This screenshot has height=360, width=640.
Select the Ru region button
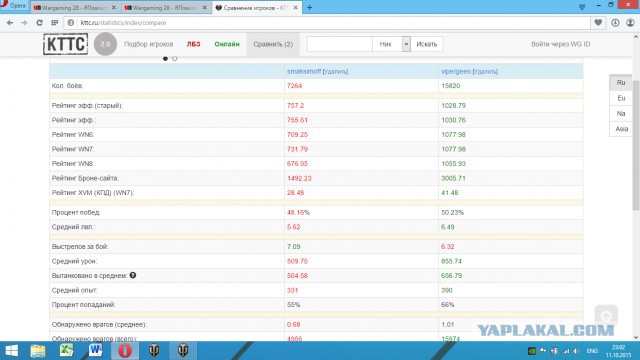coord(621,82)
